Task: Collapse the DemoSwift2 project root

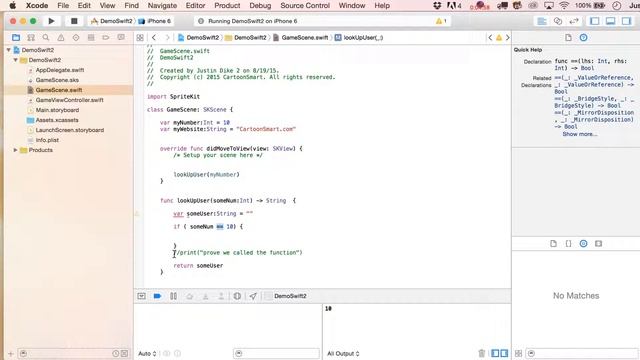Action: point(9,50)
